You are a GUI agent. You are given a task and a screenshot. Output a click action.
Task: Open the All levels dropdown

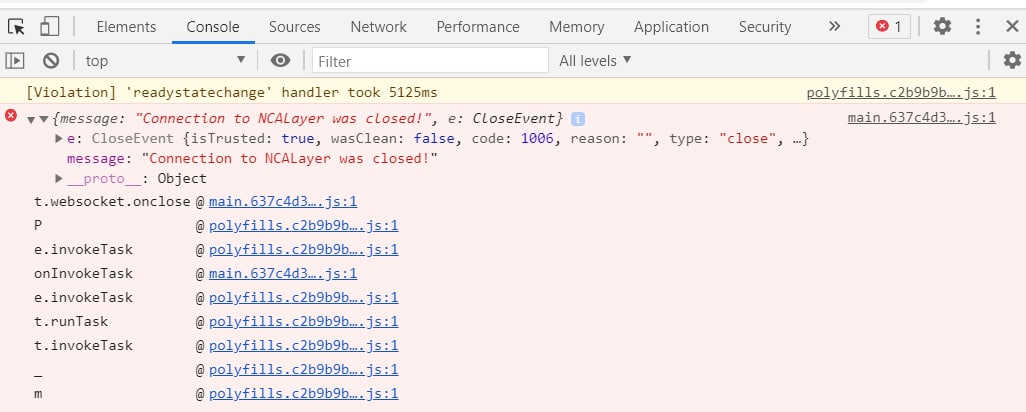point(595,61)
